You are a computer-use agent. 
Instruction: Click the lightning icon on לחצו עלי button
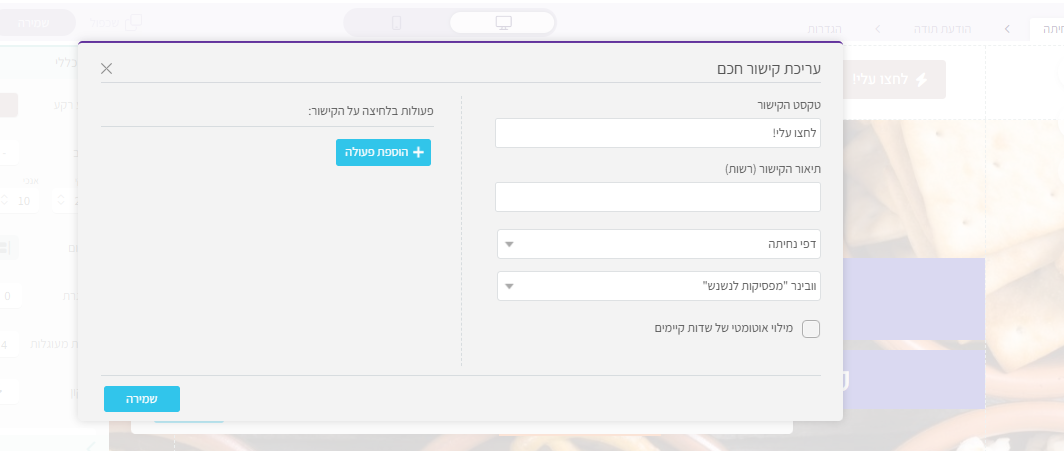921,79
